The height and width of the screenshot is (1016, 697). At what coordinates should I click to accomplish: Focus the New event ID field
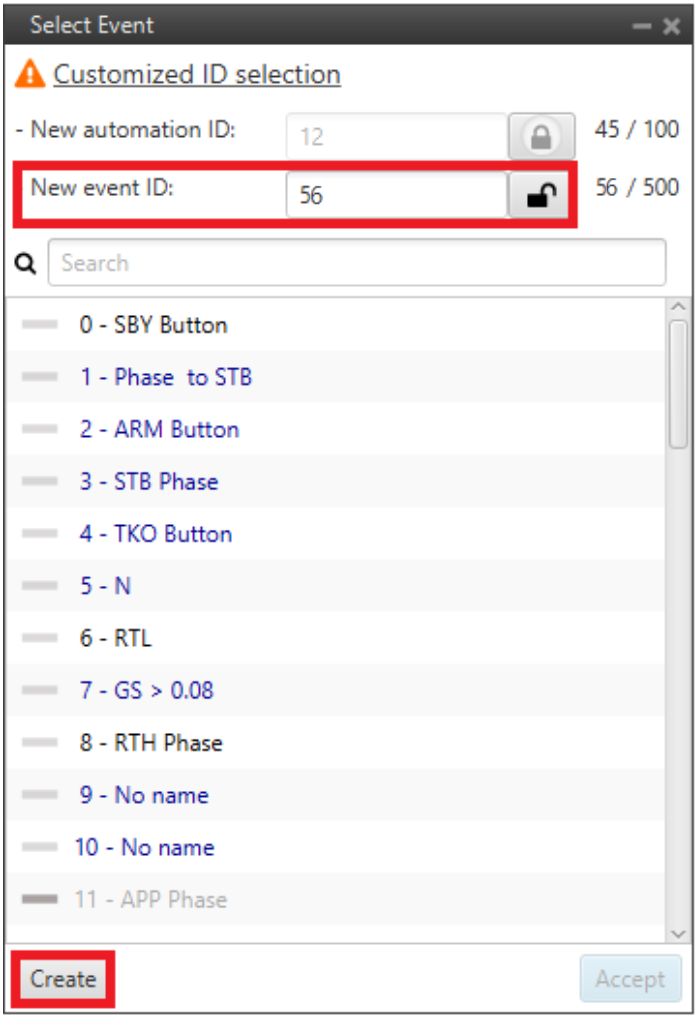[x=396, y=195]
